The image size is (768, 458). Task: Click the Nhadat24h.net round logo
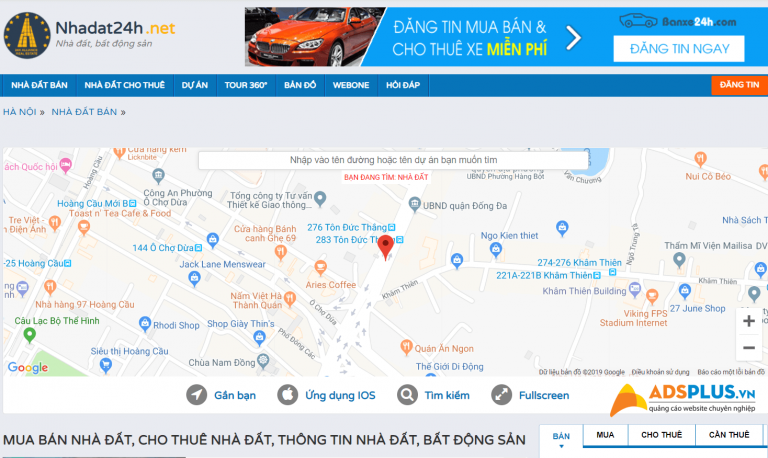pyautogui.click(x=27, y=35)
